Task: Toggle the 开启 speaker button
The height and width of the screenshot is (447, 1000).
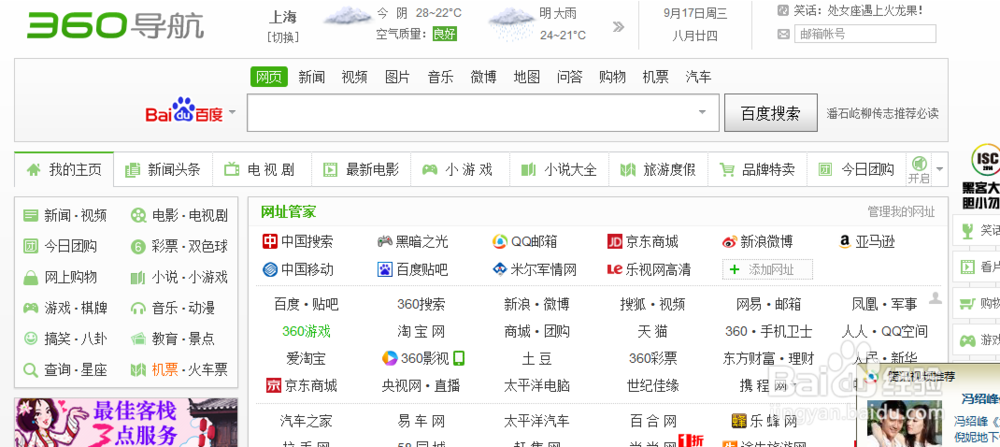Action: [919, 170]
